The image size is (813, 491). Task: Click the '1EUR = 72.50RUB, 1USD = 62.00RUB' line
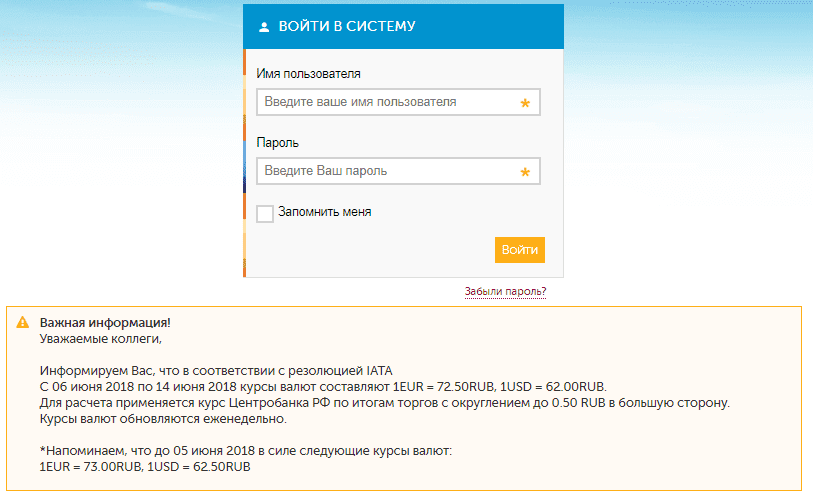(323, 387)
